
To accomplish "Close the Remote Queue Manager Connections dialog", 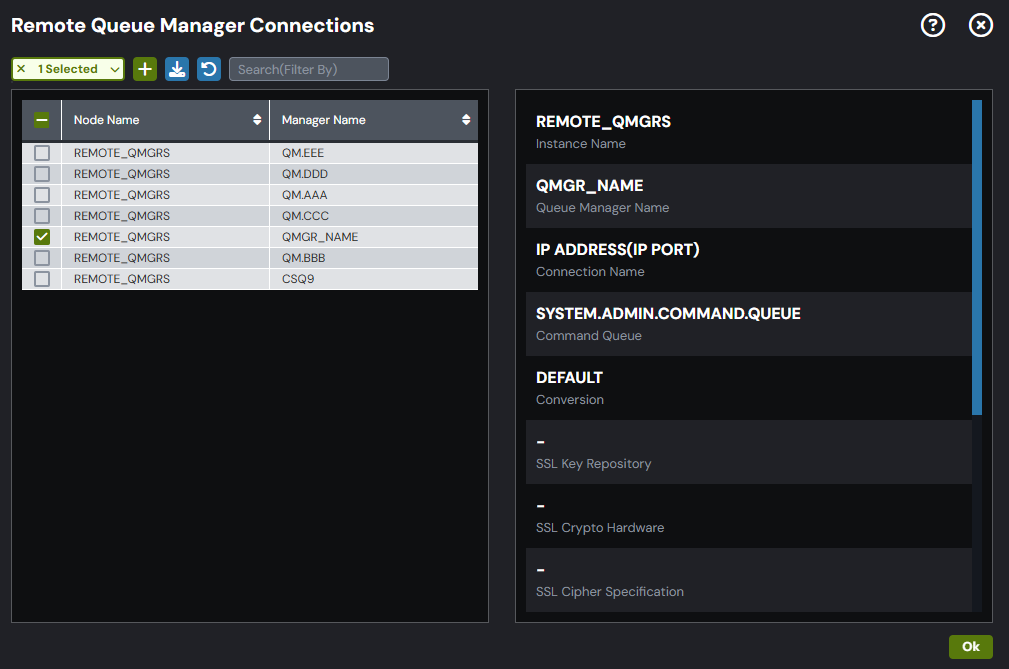I will 980,26.
